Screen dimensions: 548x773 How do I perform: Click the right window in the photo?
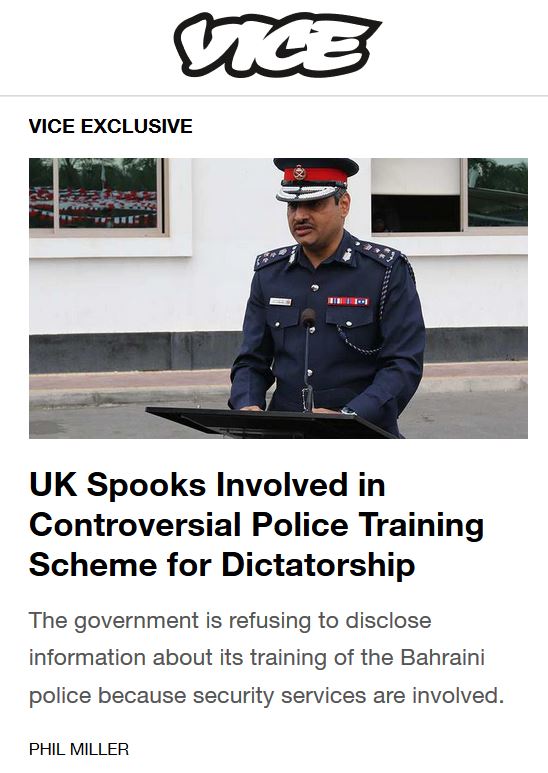pos(449,195)
